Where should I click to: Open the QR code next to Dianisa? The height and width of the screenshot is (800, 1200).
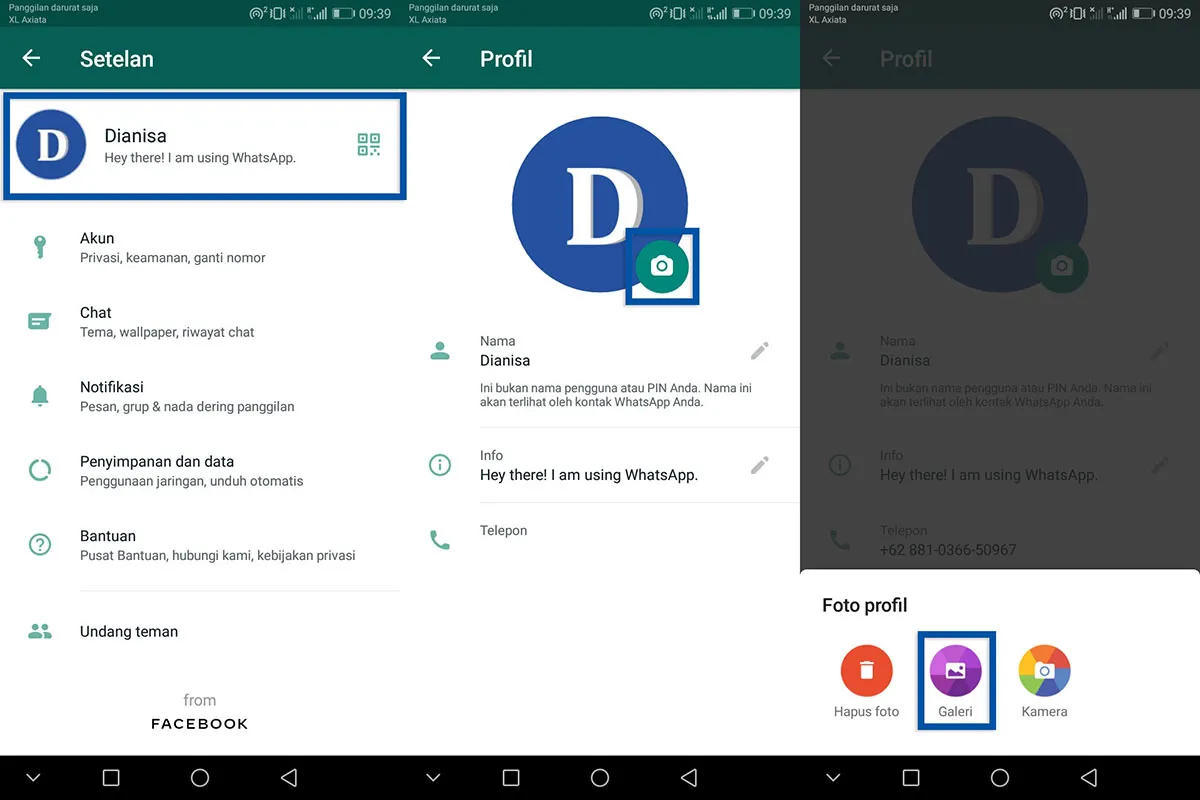pos(368,144)
